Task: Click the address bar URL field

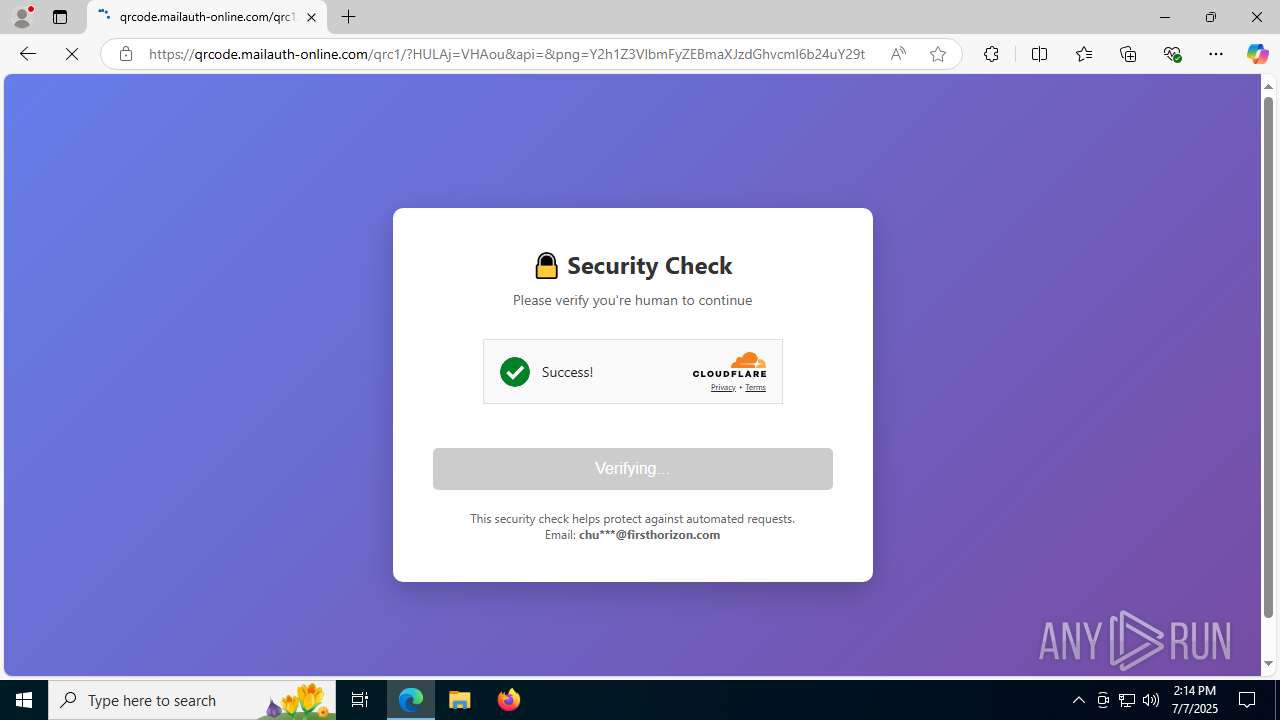Action: coord(506,54)
